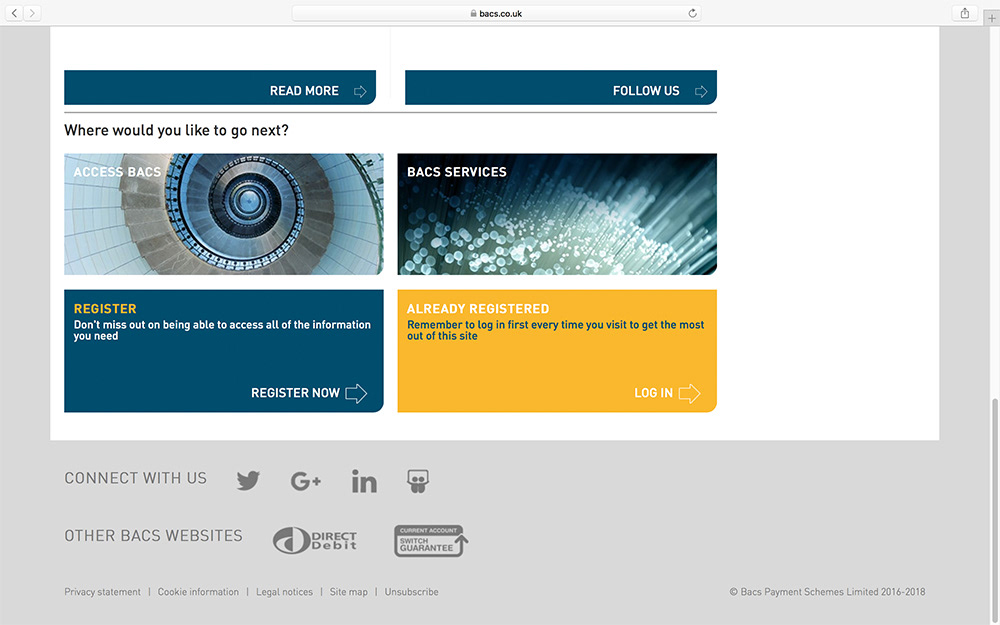Open the Cookie information link
This screenshot has width=1000, height=625.
(198, 592)
